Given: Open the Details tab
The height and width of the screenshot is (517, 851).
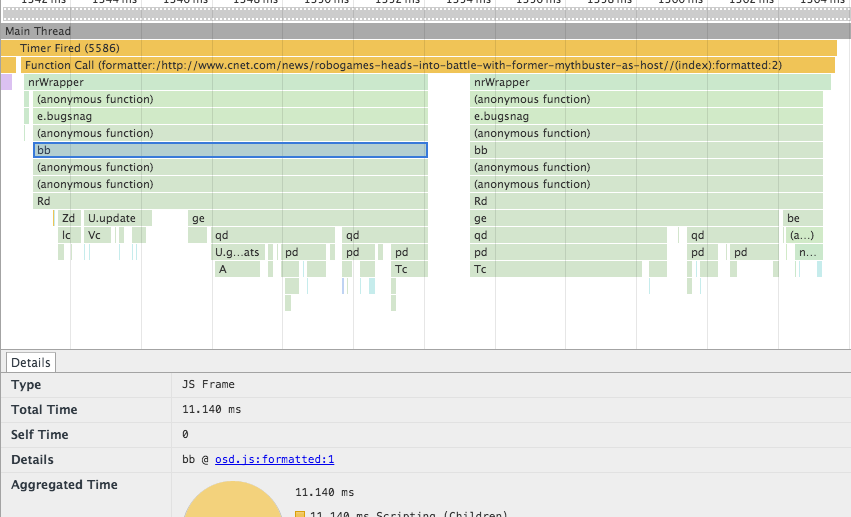Looking at the screenshot, I should 30,362.
